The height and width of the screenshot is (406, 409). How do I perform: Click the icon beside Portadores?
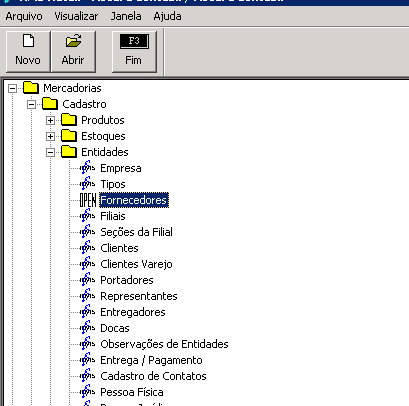pos(87,279)
